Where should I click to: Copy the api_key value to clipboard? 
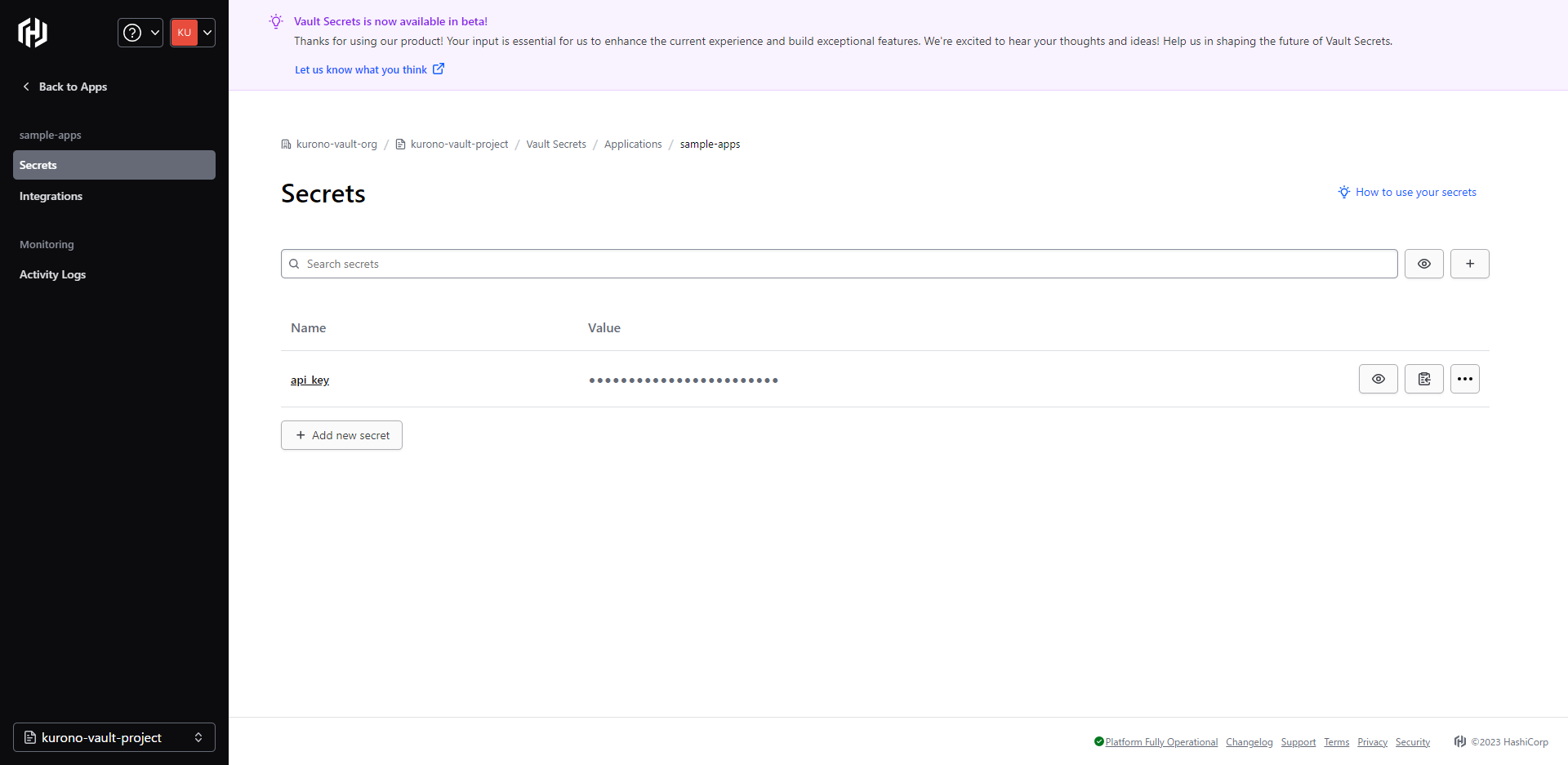(x=1424, y=379)
